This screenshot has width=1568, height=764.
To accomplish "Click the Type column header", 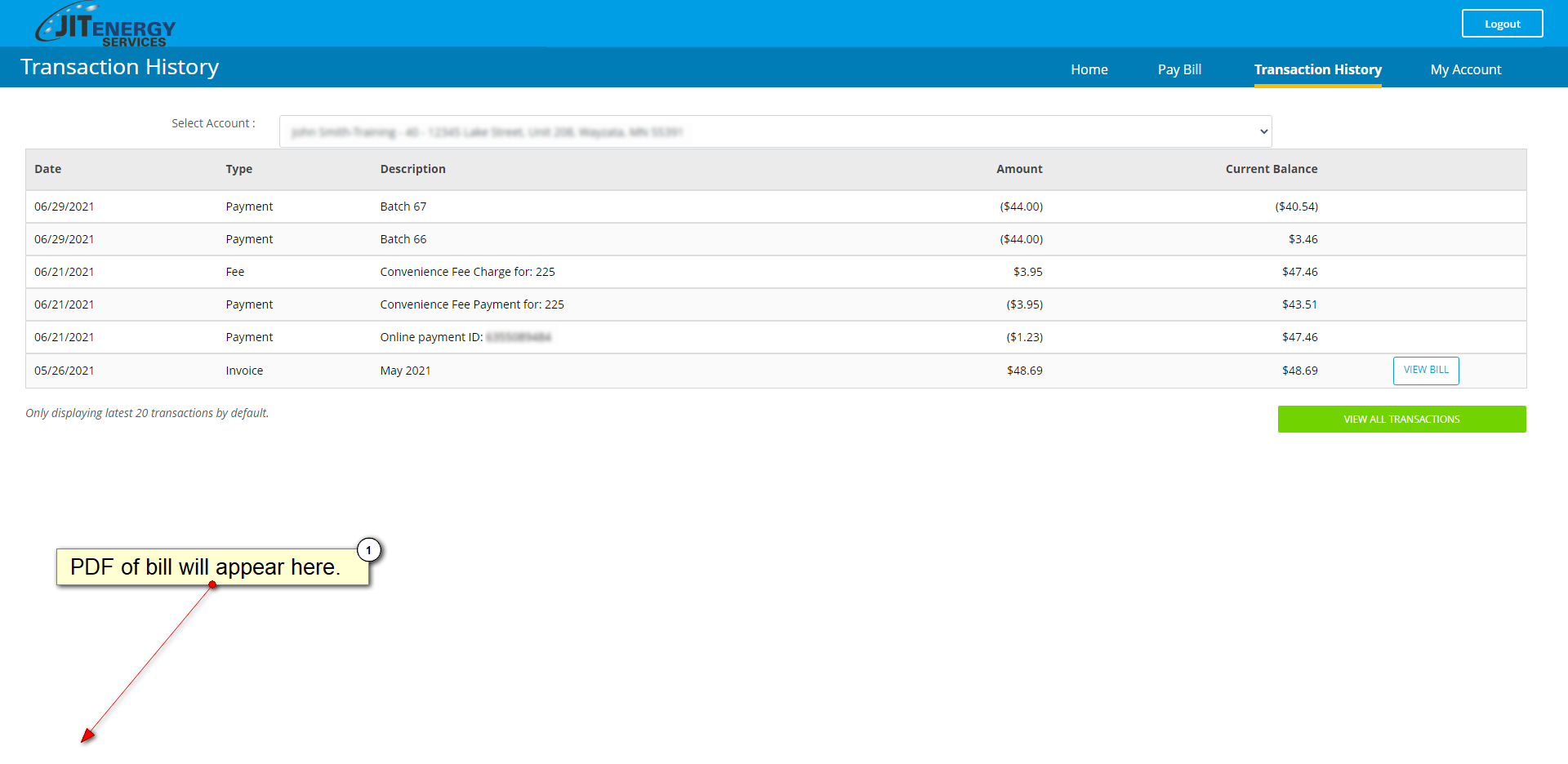I will 238,169.
